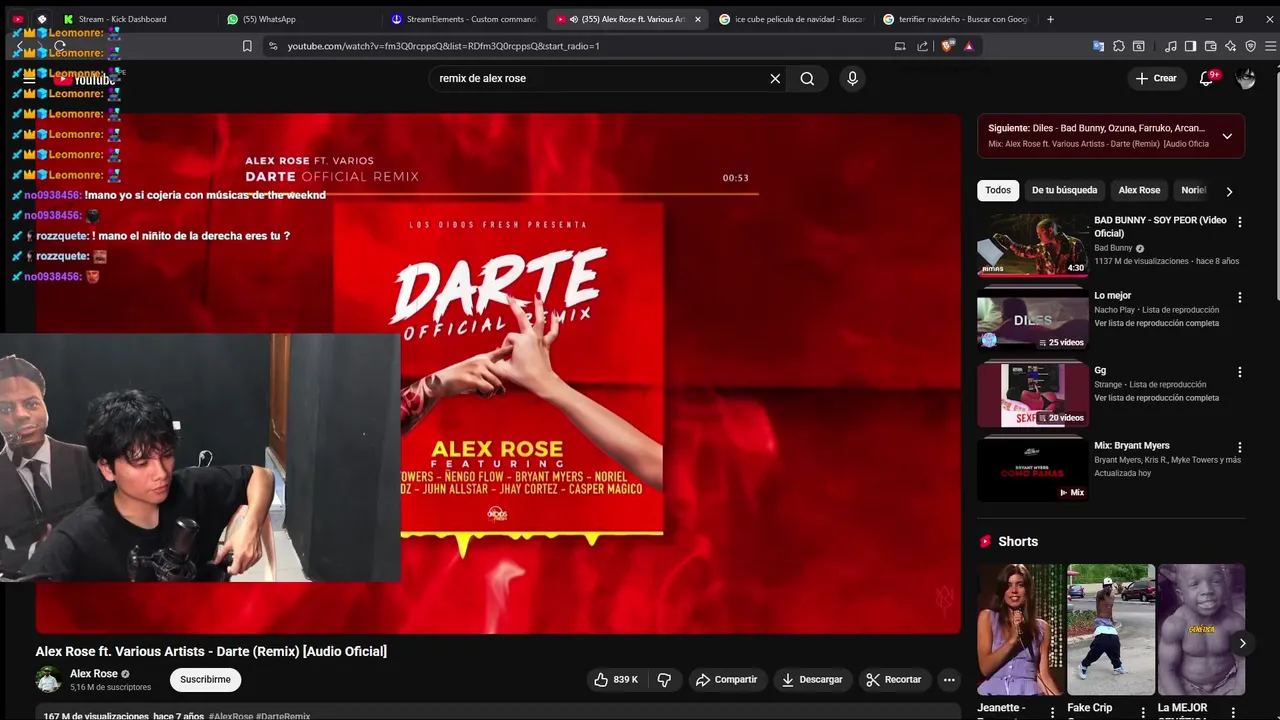
Task: Open options for BAD BUNNY - SOY PEOR
Action: 1240,222
